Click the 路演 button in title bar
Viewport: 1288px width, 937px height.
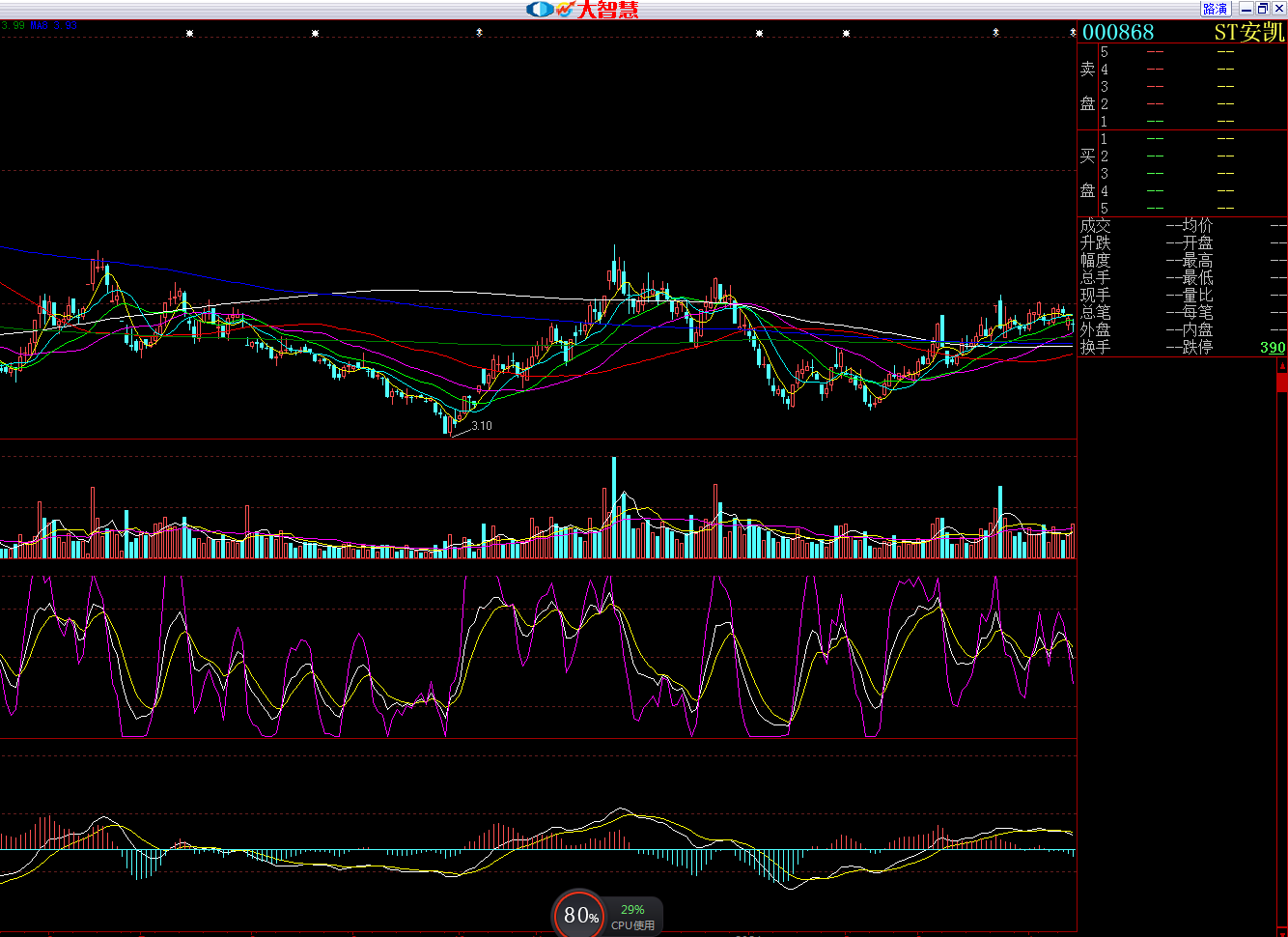click(x=1215, y=9)
